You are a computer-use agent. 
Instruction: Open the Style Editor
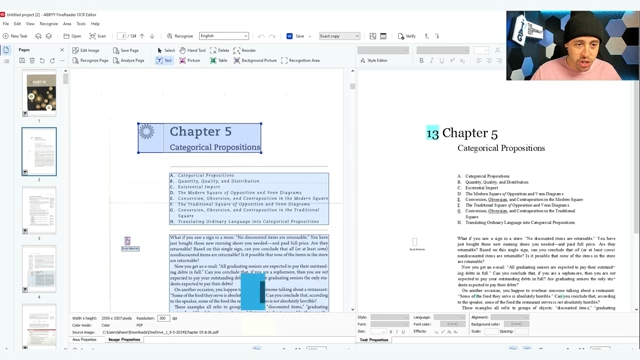(373, 60)
